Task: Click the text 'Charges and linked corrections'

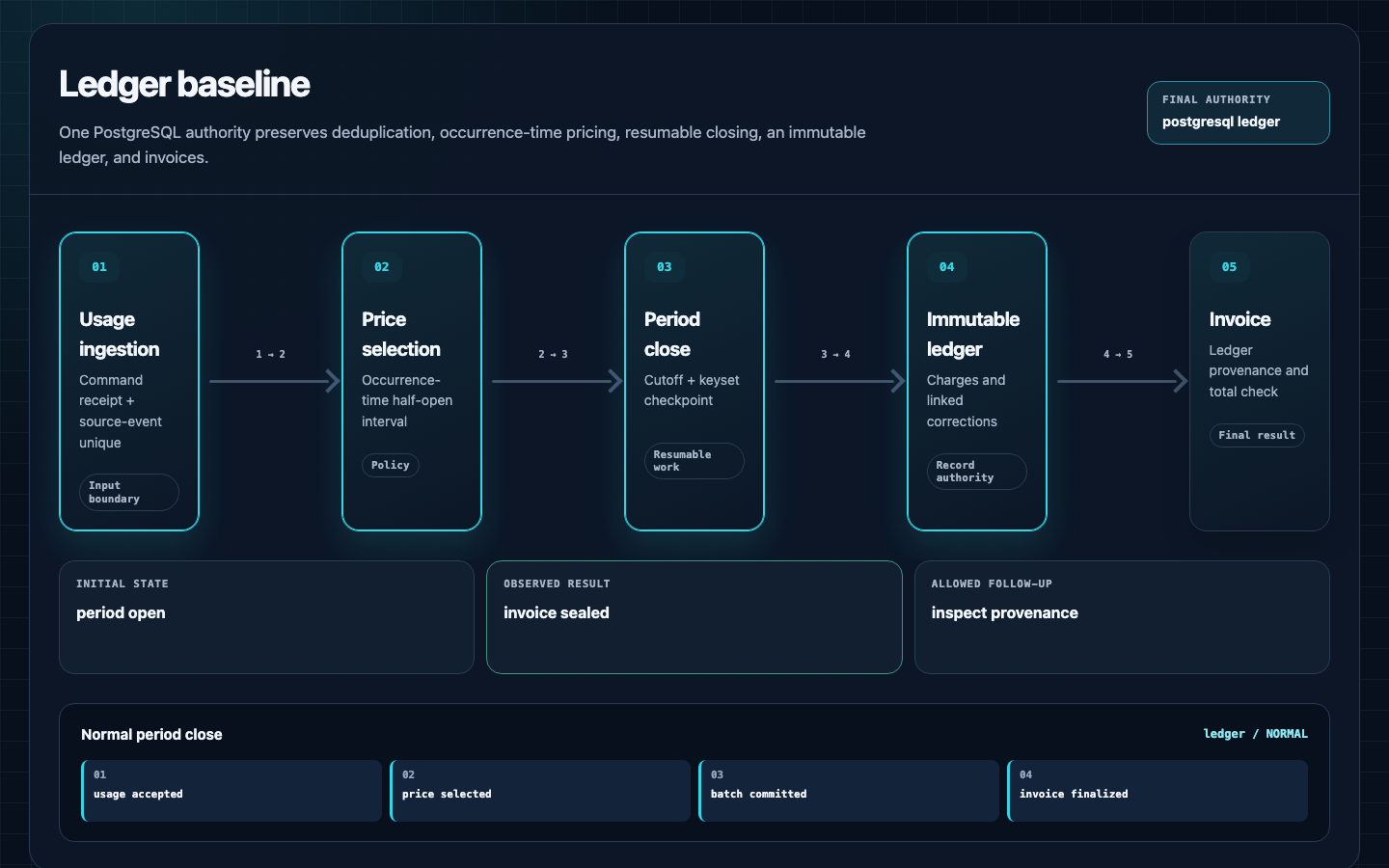Action: (967, 401)
